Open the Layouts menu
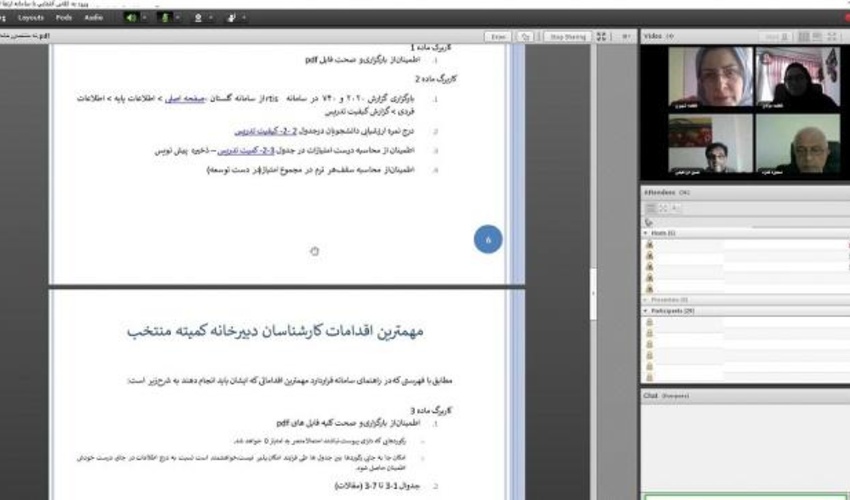Screen dimensions: 850x500 pyautogui.click(x=31, y=18)
